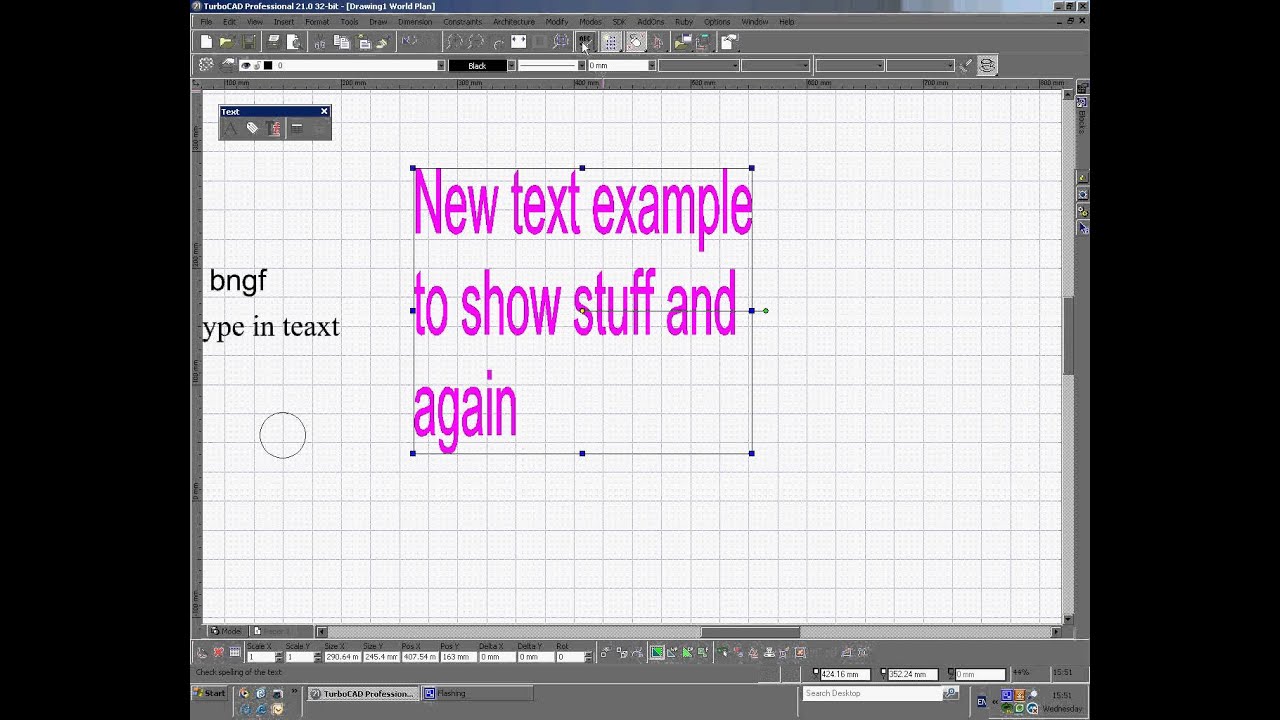Image resolution: width=1280 pixels, height=720 pixels.
Task: Click the Y coordinate field showing 352.24 mm
Action: 911,674
